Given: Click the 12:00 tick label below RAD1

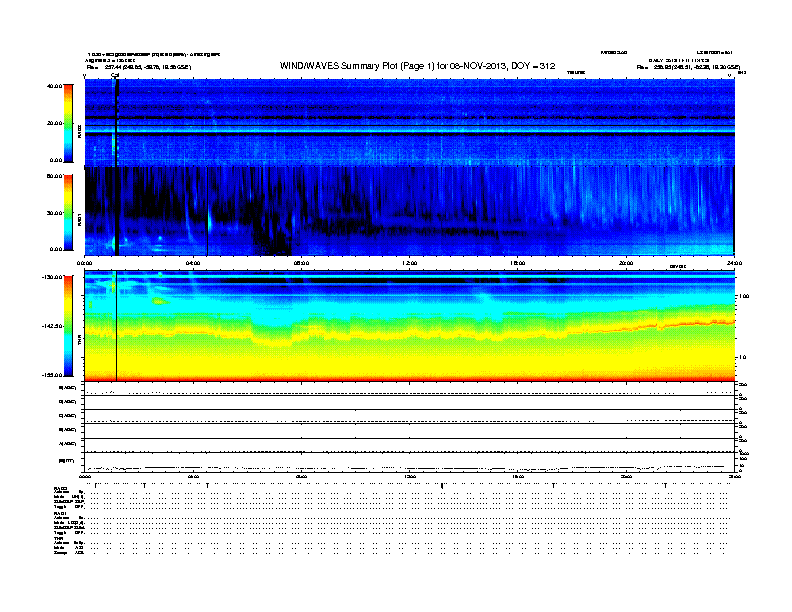Looking at the screenshot, I should pyautogui.click(x=410, y=262).
